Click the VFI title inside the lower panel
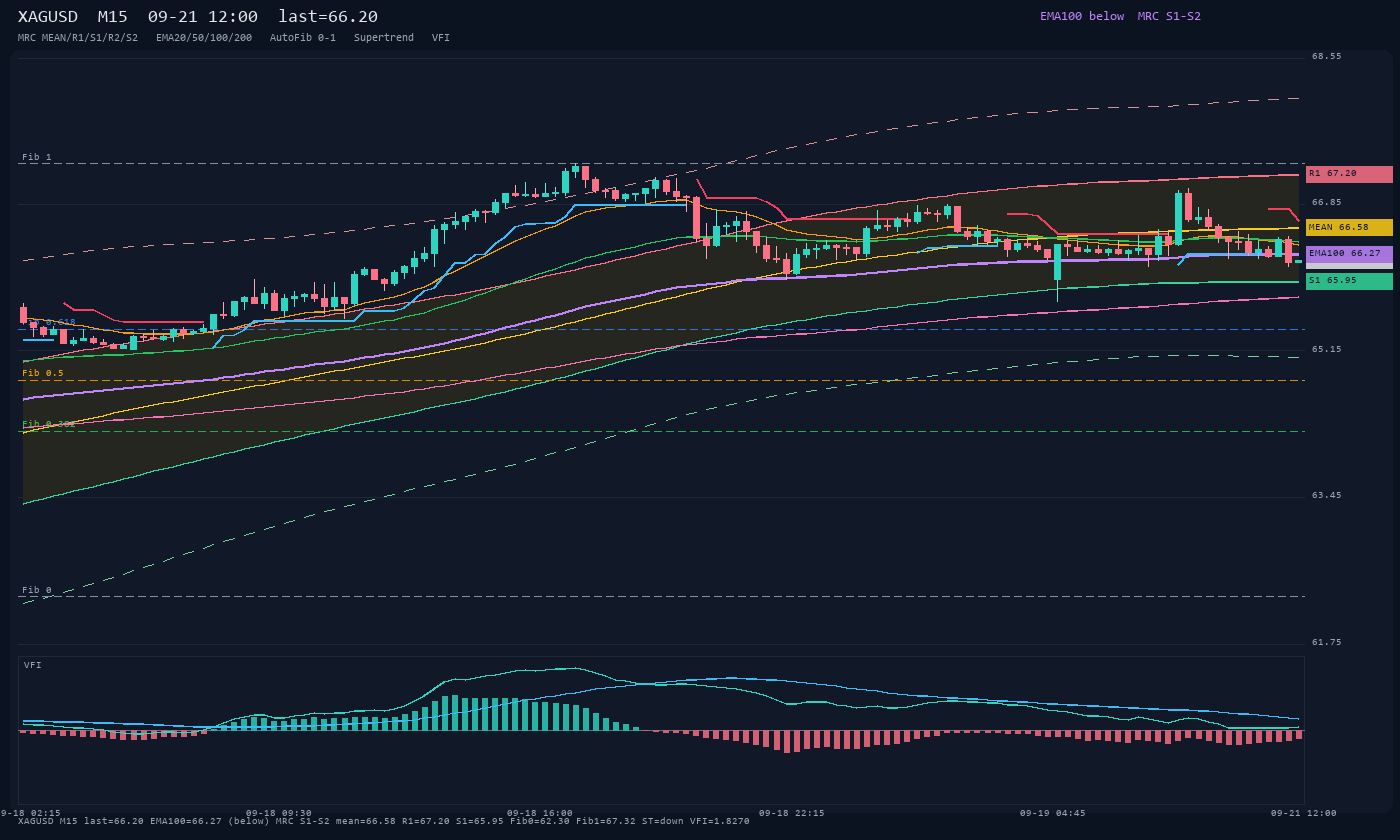Screen dimensions: 1400x840 (33, 665)
